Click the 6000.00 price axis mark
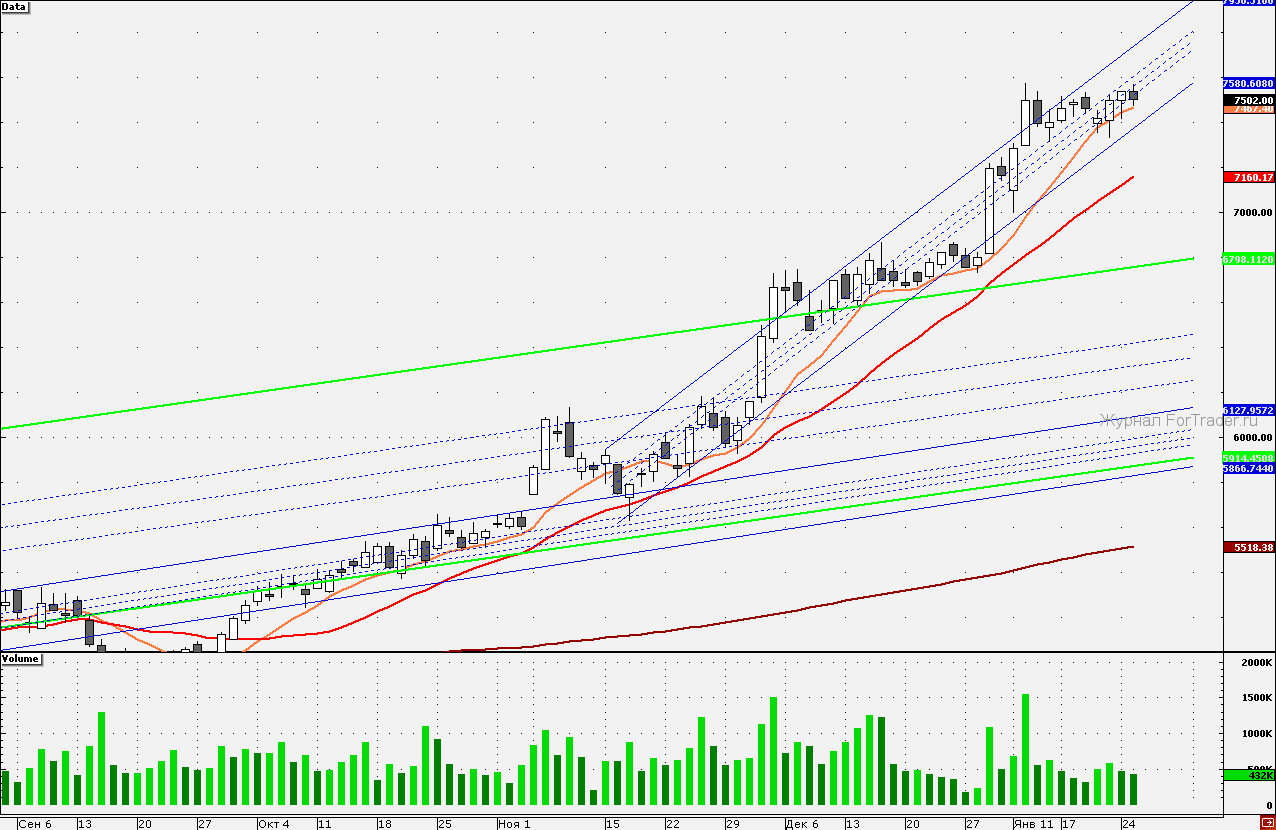This screenshot has width=1276, height=830. [1252, 438]
